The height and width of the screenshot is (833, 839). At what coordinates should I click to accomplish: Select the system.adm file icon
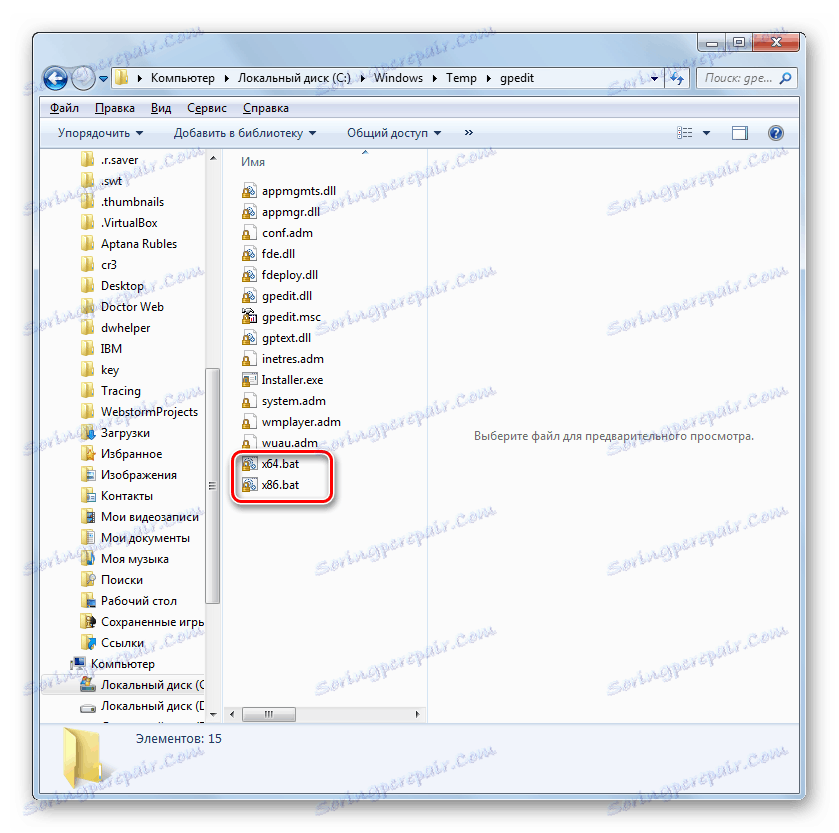248,401
